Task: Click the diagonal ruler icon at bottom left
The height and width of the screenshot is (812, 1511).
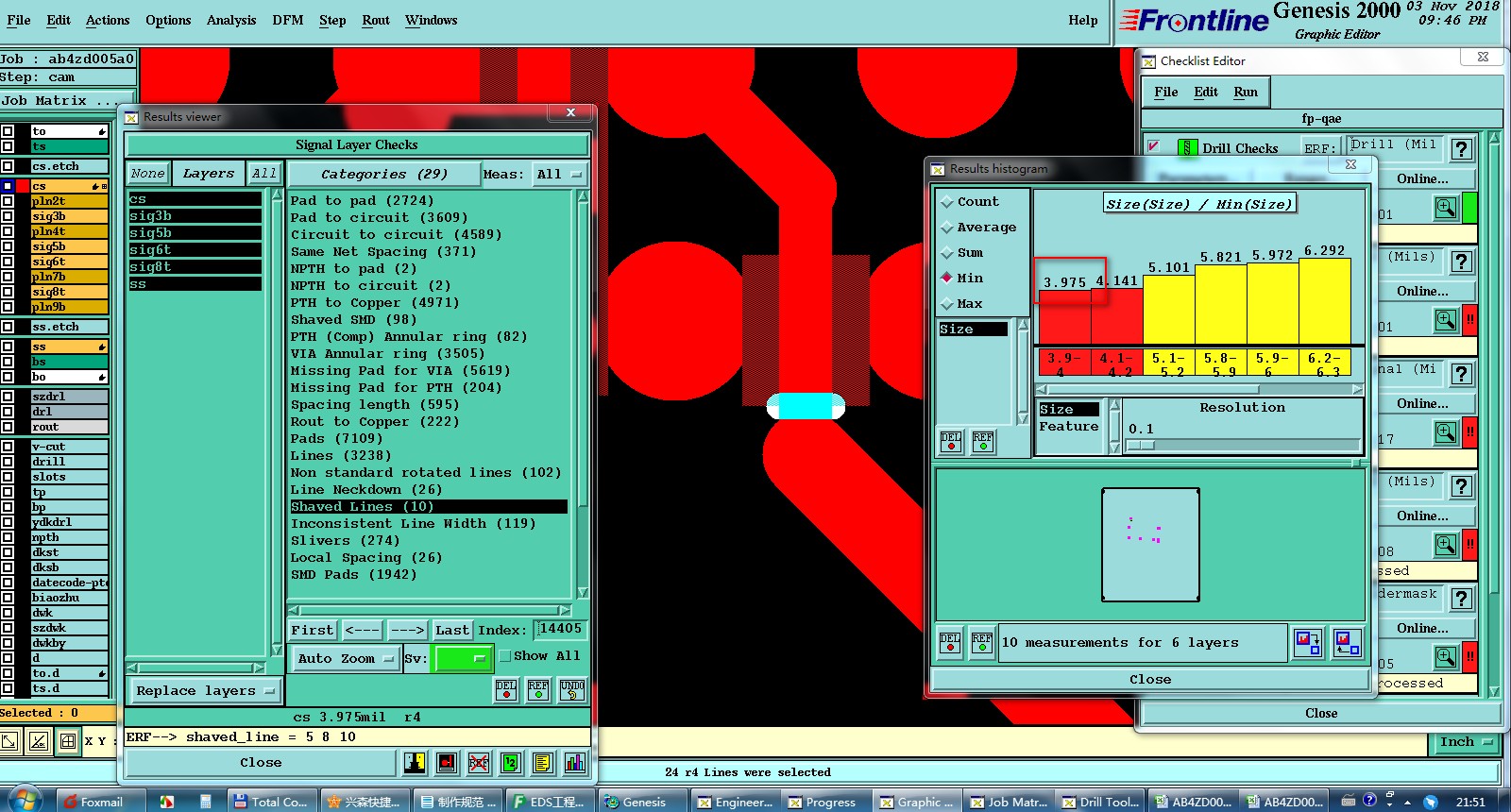Action: coord(39,741)
